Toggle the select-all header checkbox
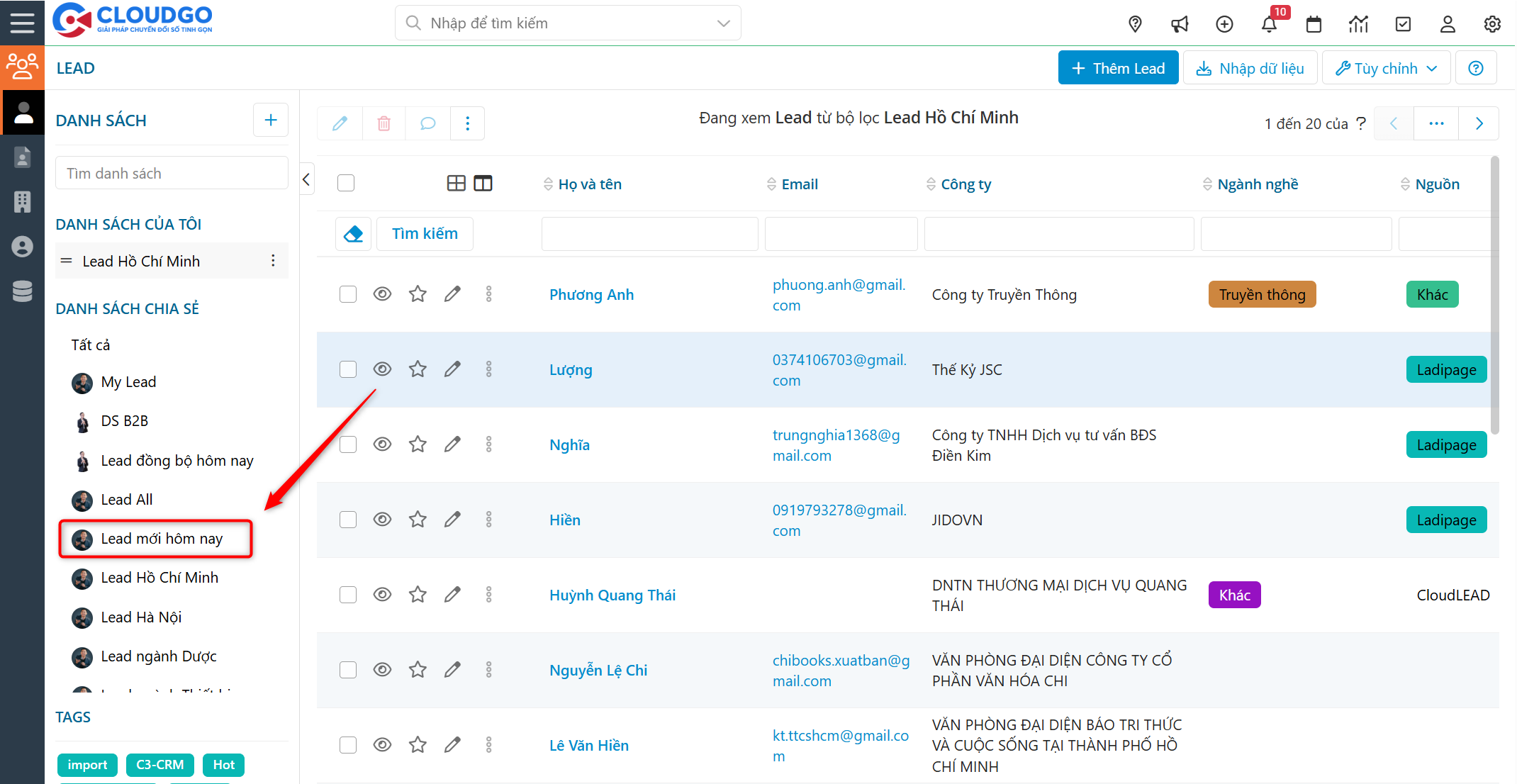 click(346, 183)
